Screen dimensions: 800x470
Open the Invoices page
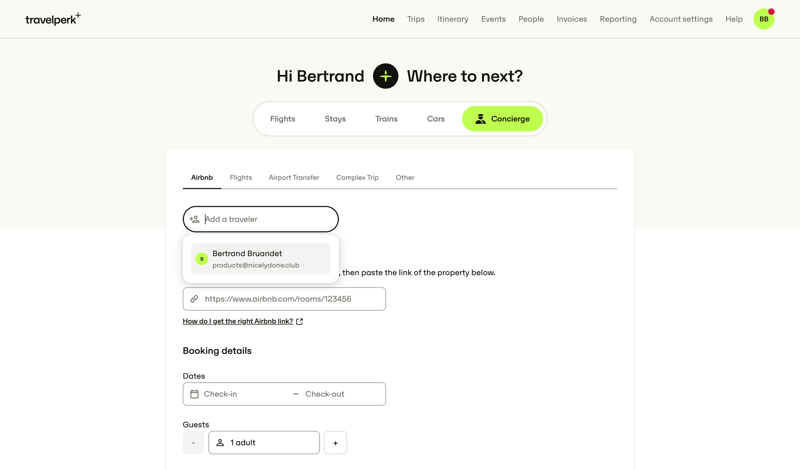[x=571, y=19]
